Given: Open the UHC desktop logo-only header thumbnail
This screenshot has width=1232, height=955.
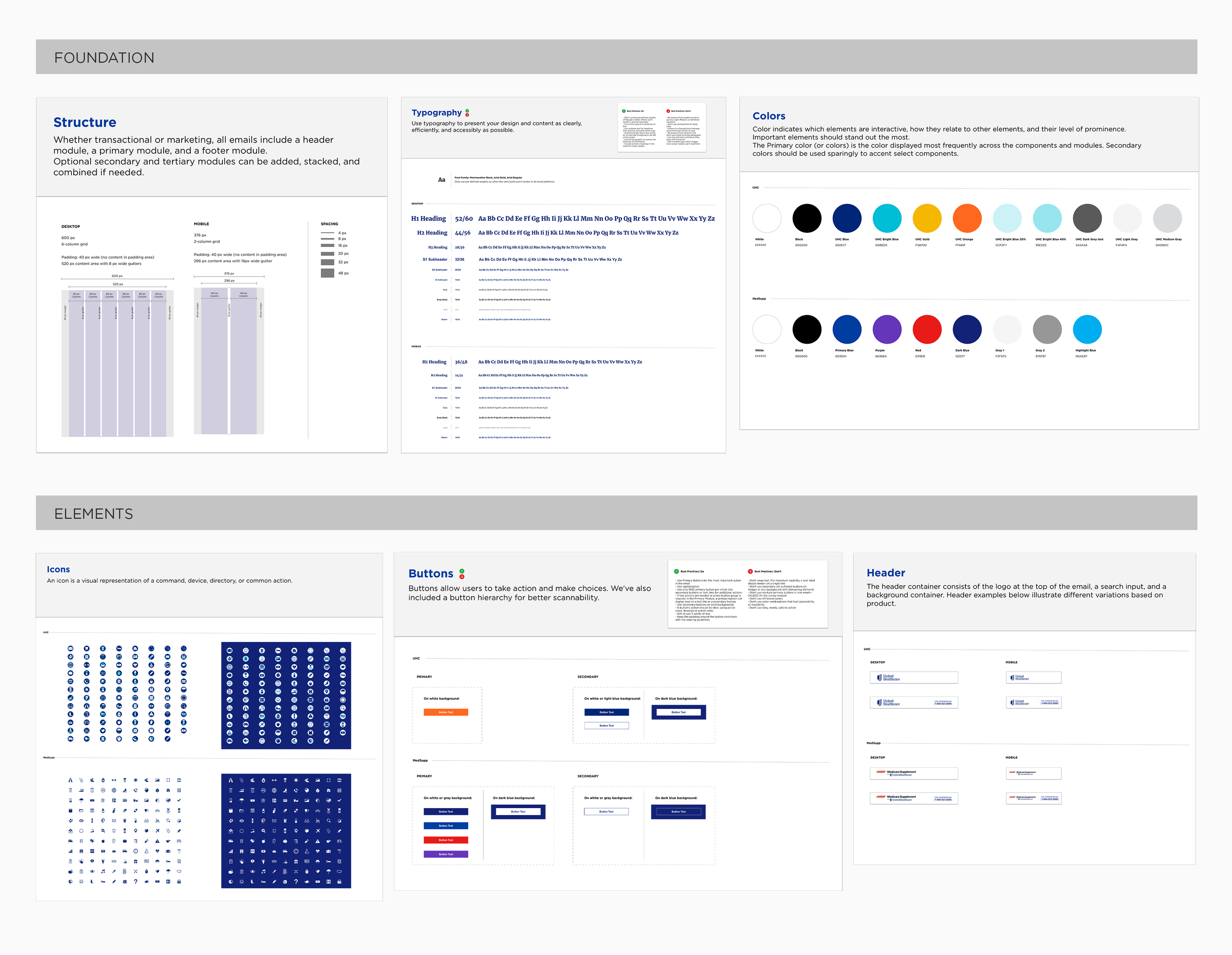Looking at the screenshot, I should (914, 677).
